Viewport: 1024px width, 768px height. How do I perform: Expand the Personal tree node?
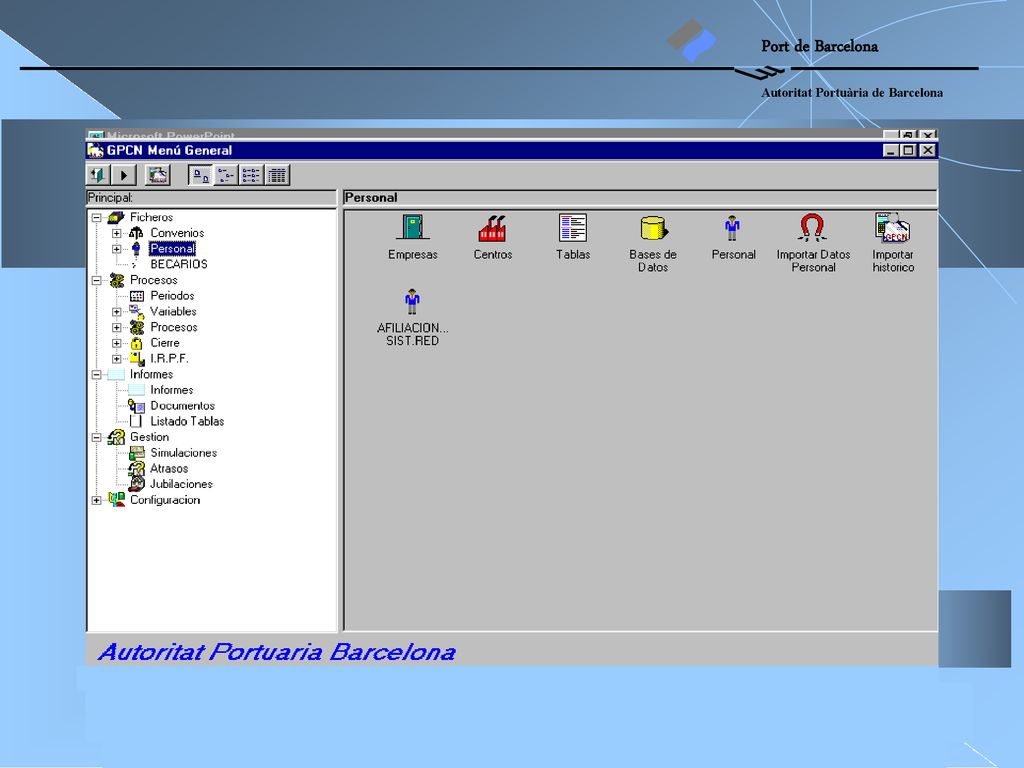[117, 249]
